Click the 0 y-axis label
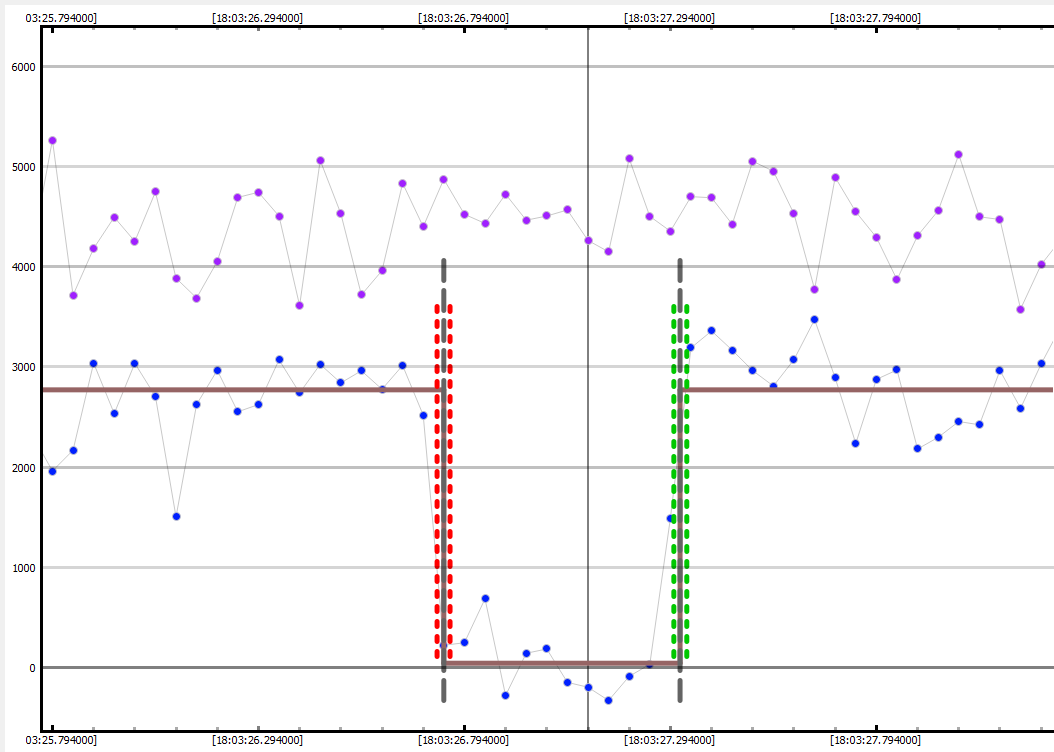1054x752 pixels. tap(32, 669)
